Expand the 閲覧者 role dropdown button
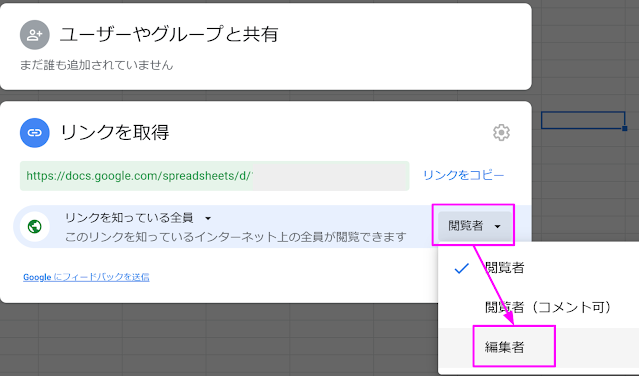 (475, 226)
